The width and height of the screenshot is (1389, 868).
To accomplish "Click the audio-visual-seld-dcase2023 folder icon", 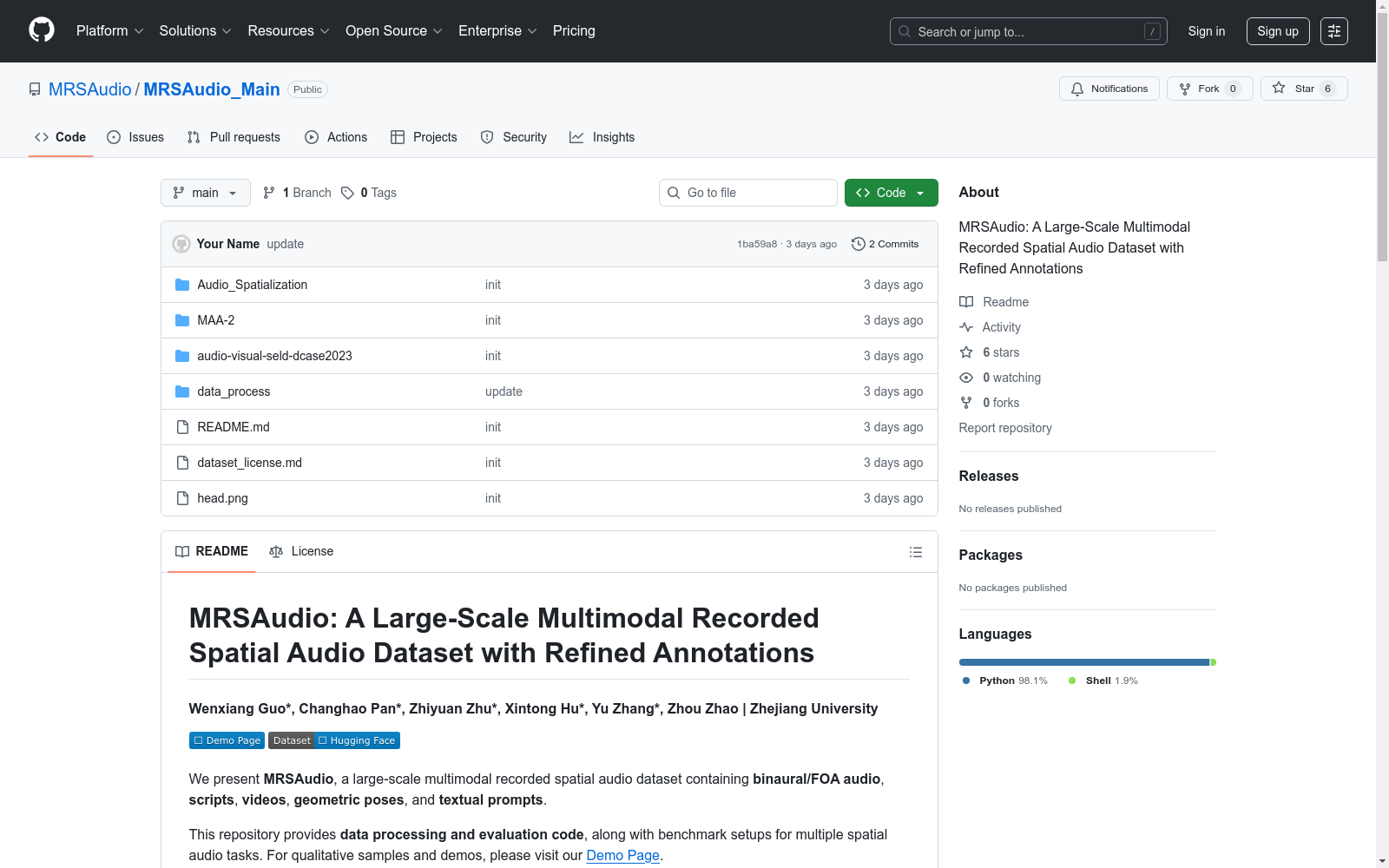I will coord(182,356).
